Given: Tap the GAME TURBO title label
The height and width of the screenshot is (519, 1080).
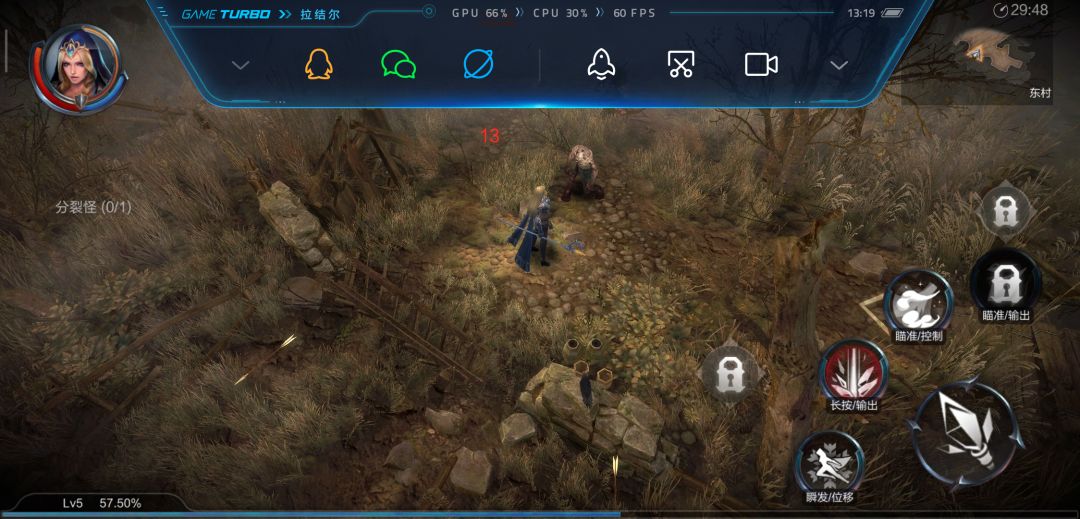Looking at the screenshot, I should pyautogui.click(x=226, y=14).
